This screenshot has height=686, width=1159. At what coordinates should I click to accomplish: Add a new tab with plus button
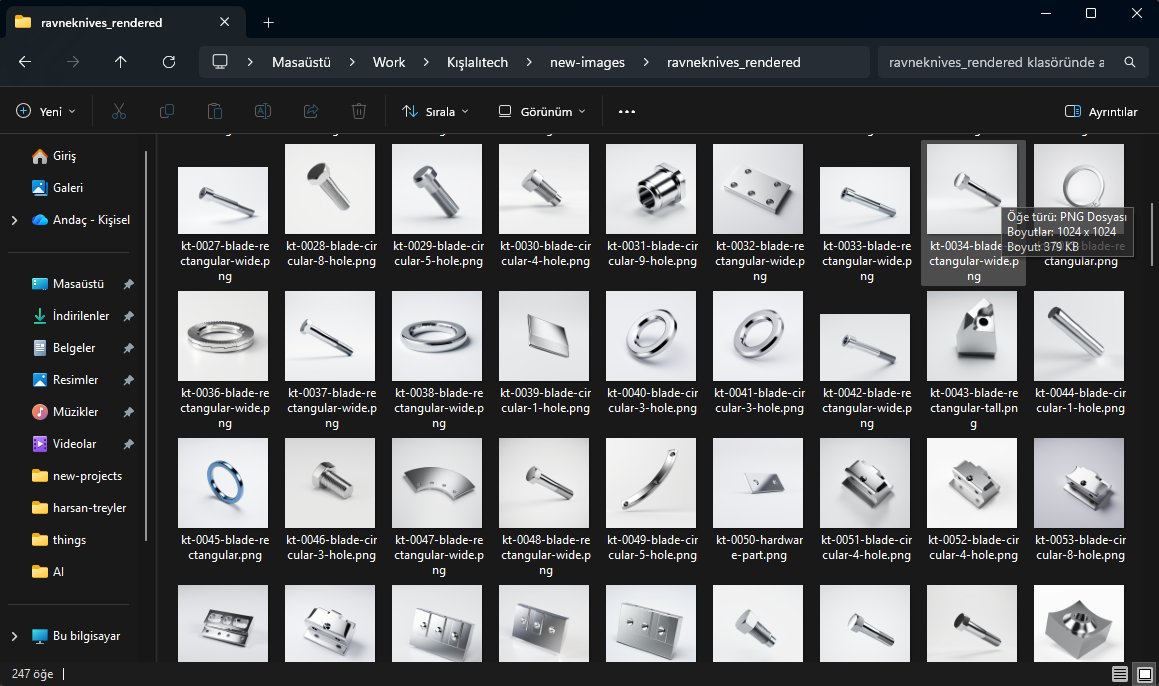(268, 23)
